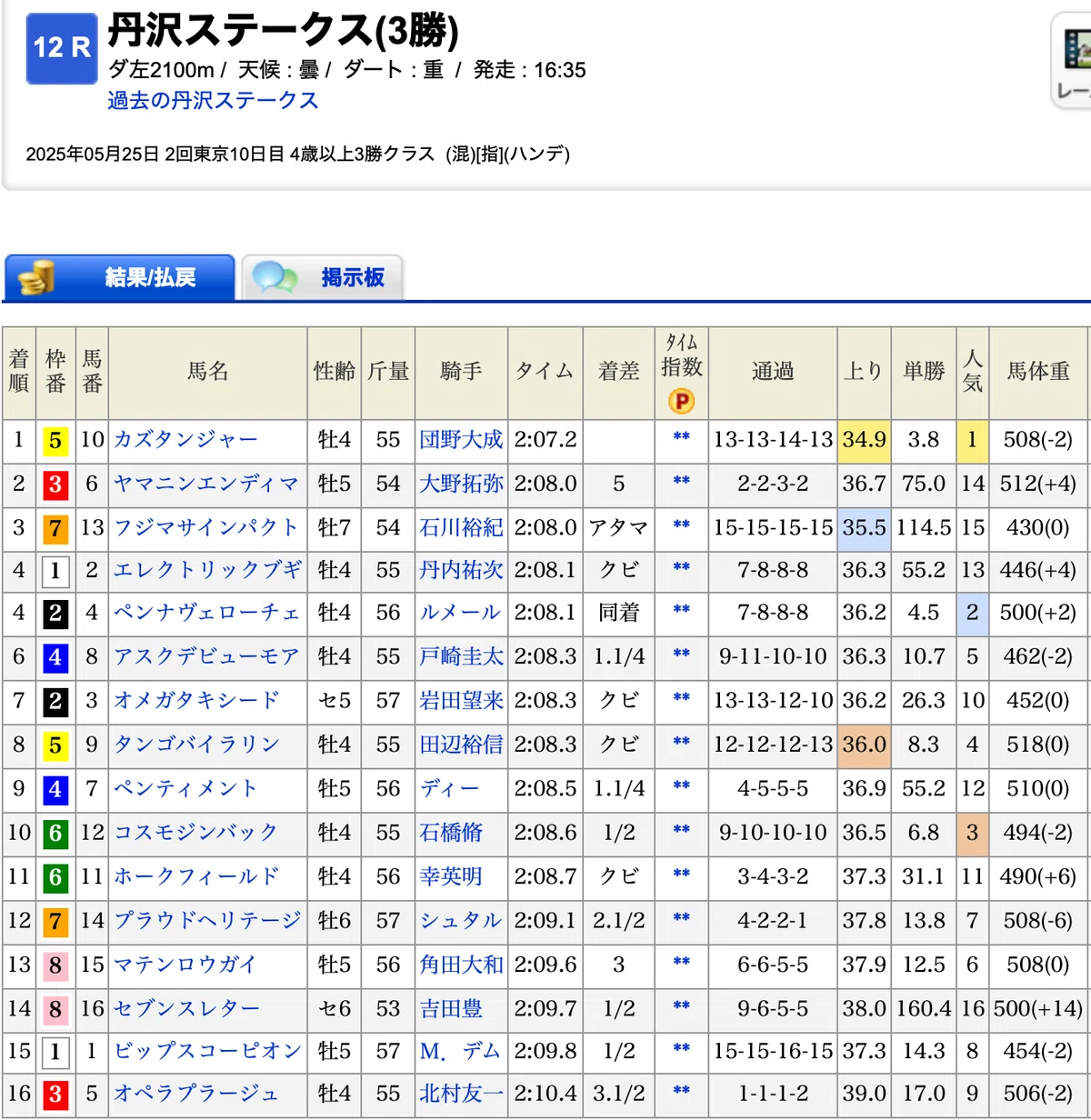Screen dimensions: 1091x1120
Task: Click passing order 1-1-1-2
Action: (773, 1094)
